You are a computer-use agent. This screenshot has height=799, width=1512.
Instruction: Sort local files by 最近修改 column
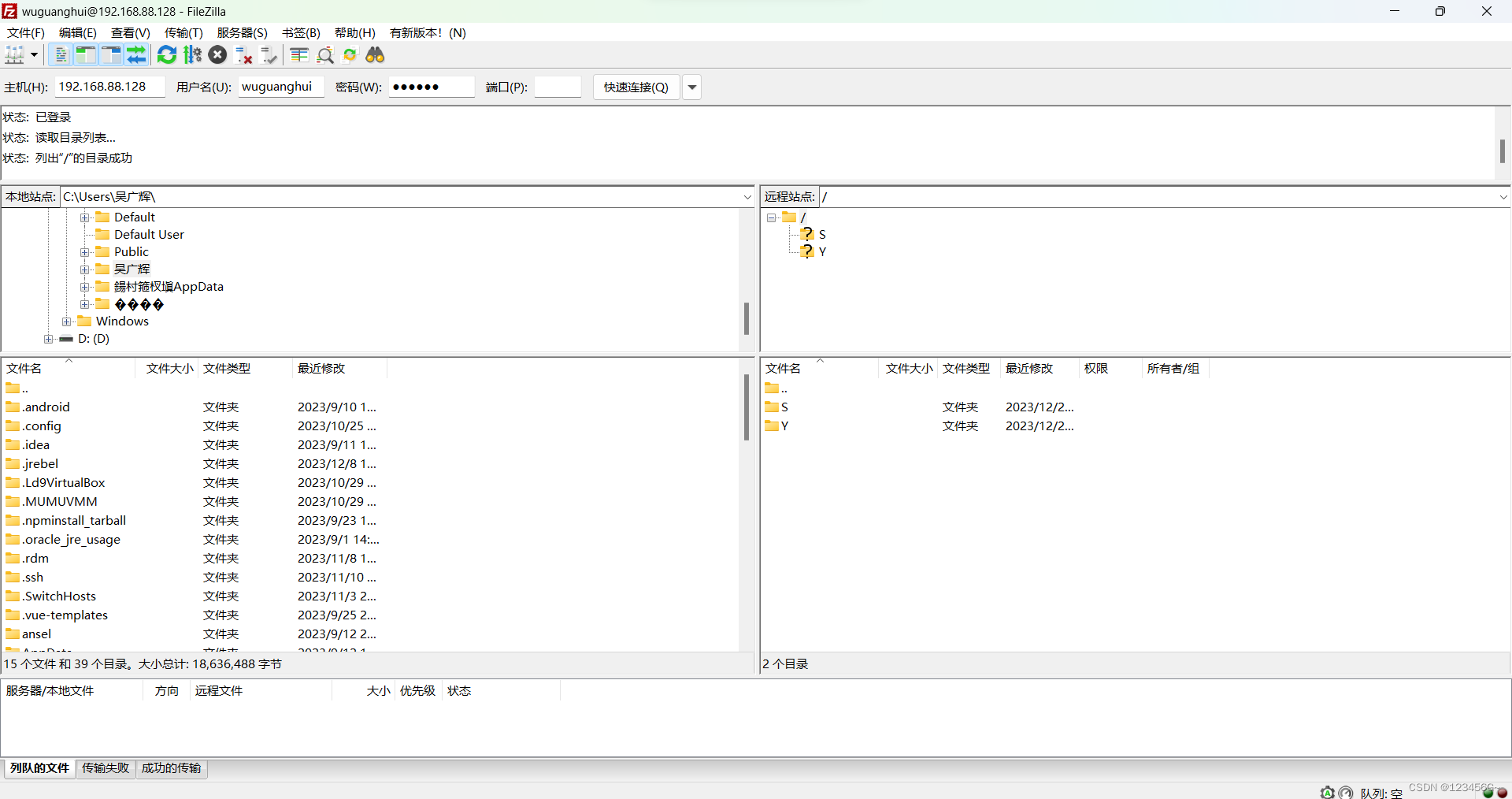click(x=339, y=369)
